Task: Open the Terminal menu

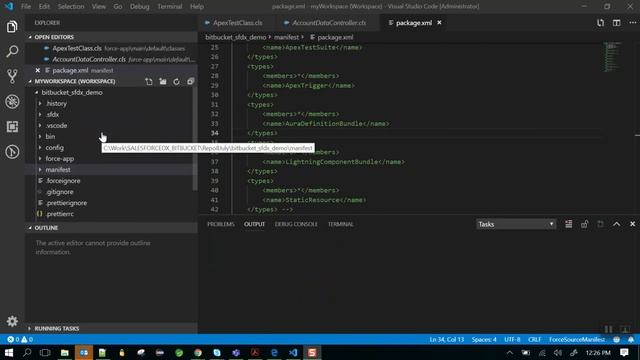Action: 169,7
